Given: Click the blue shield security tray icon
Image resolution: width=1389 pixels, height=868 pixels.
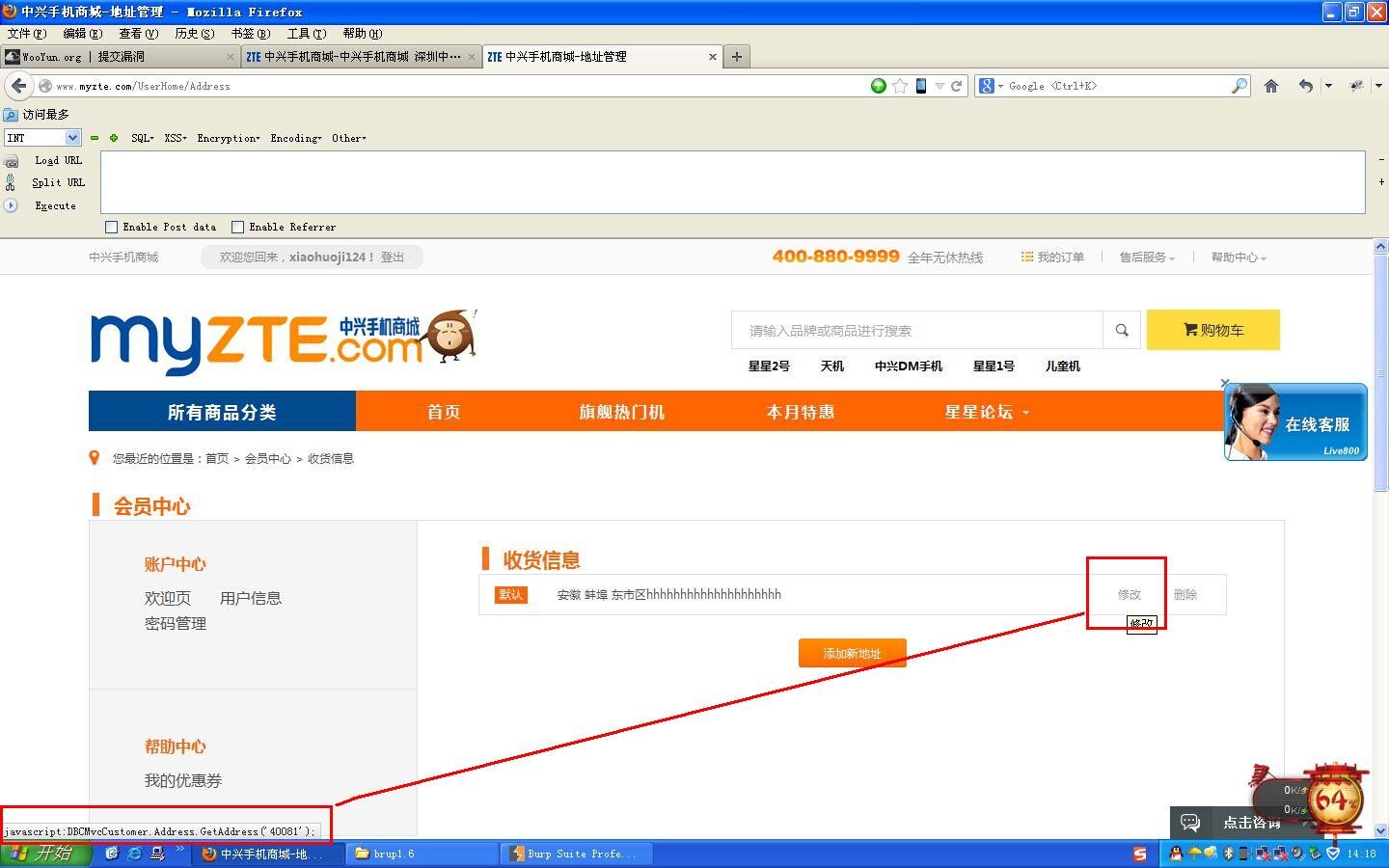Looking at the screenshot, I should pyautogui.click(x=1333, y=854).
